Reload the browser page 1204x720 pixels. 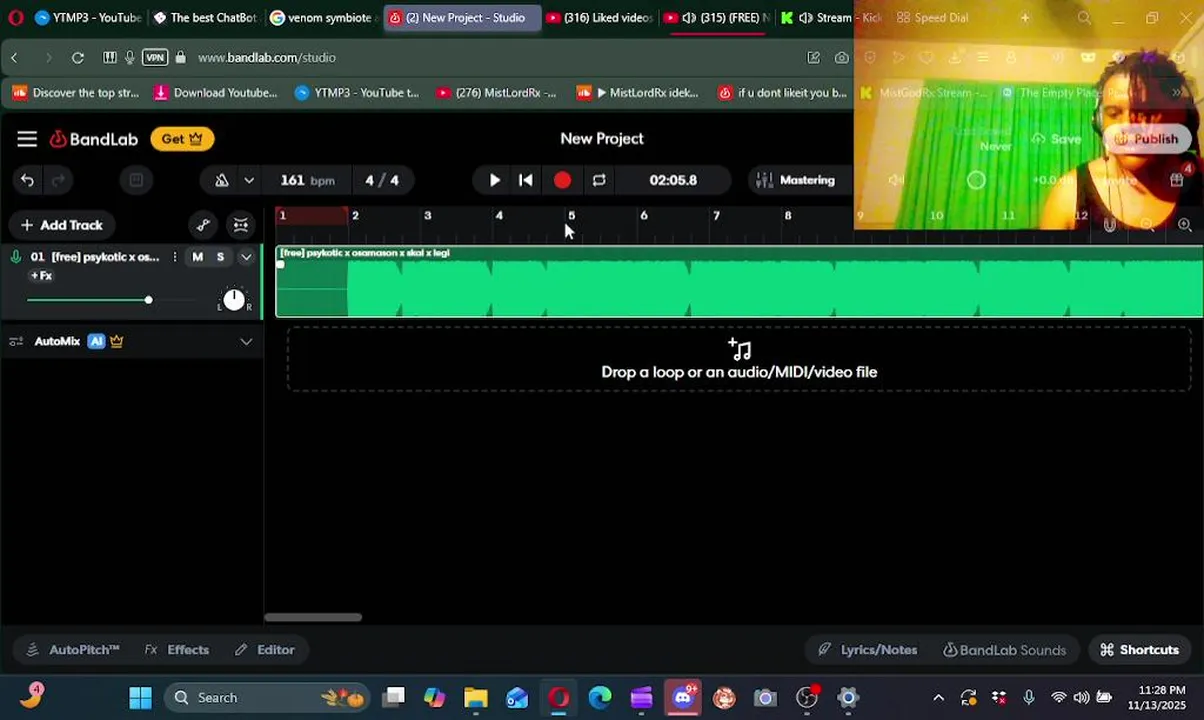pos(78,58)
